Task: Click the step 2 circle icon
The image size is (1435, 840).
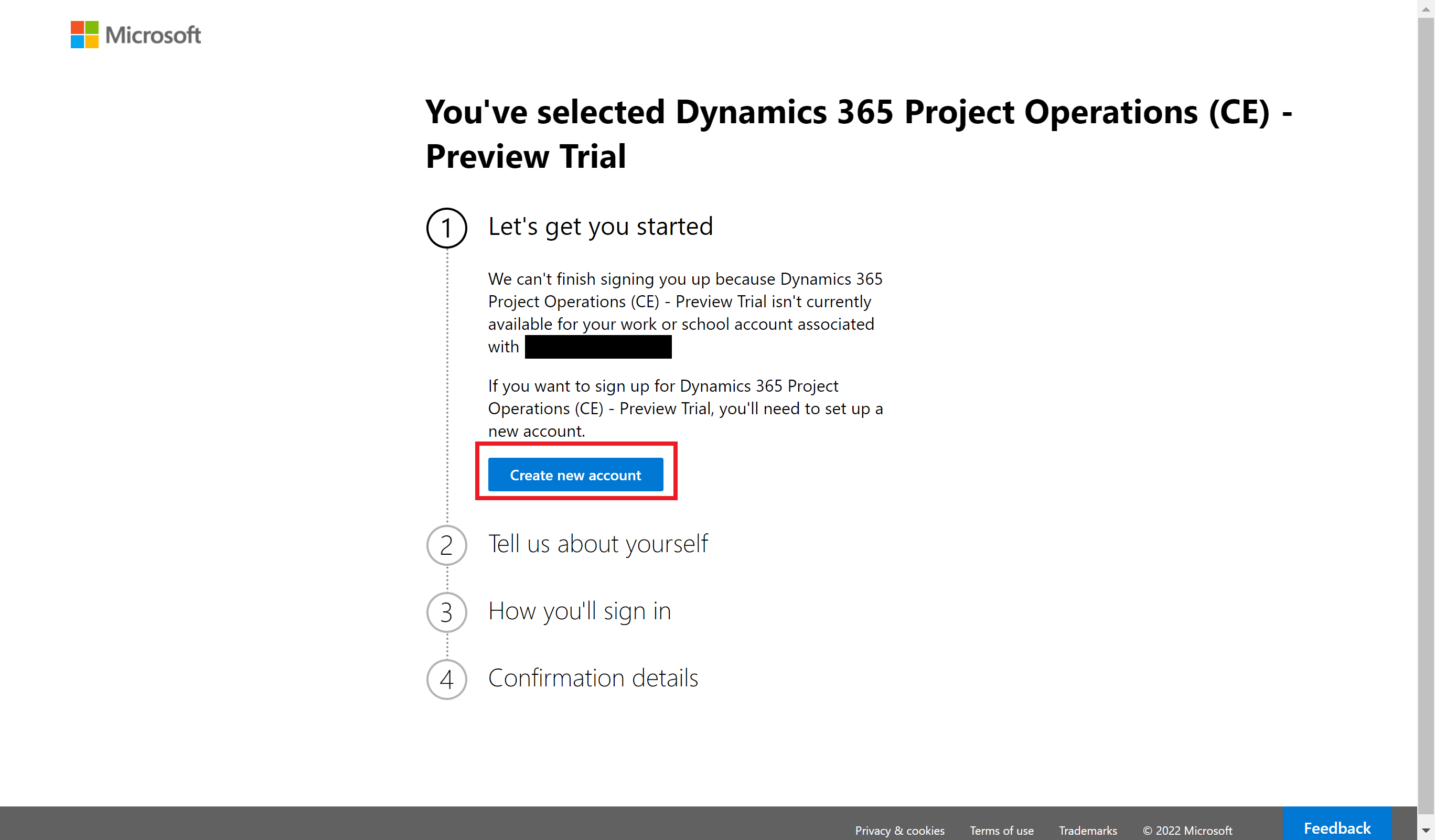Action: (446, 545)
